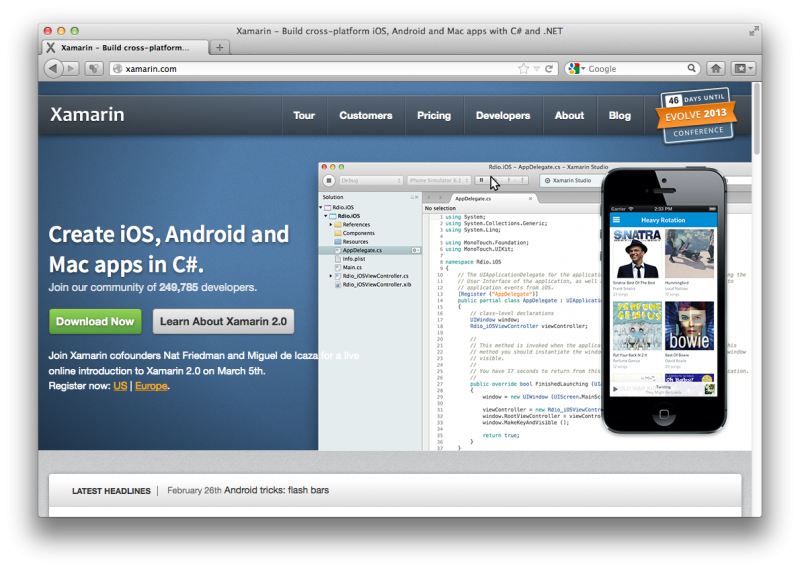Open the Pricing menu item

pos(434,116)
